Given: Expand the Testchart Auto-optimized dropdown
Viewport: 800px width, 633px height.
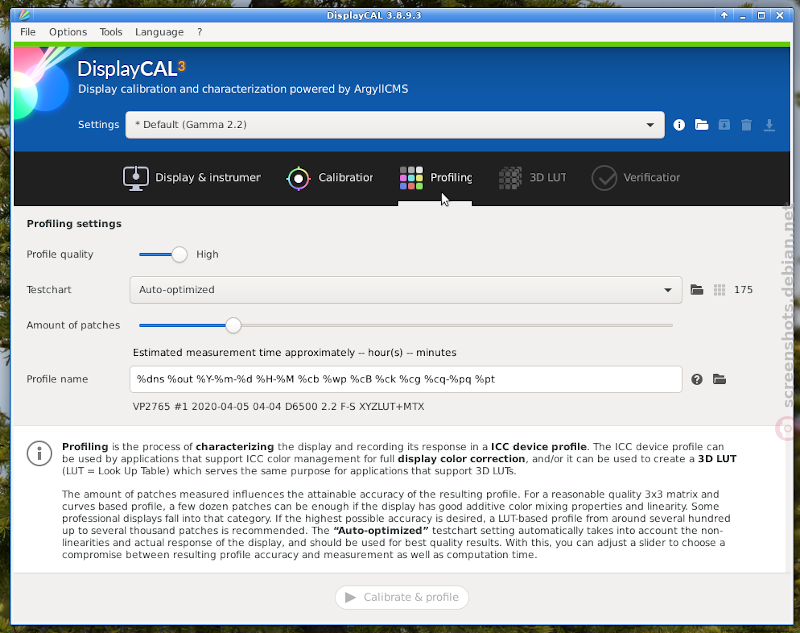Looking at the screenshot, I should click(406, 290).
